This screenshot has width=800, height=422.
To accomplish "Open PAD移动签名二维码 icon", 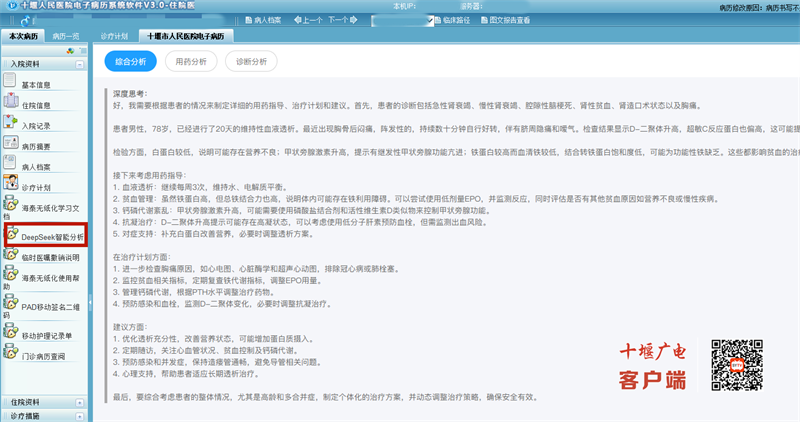I will [x=11, y=302].
